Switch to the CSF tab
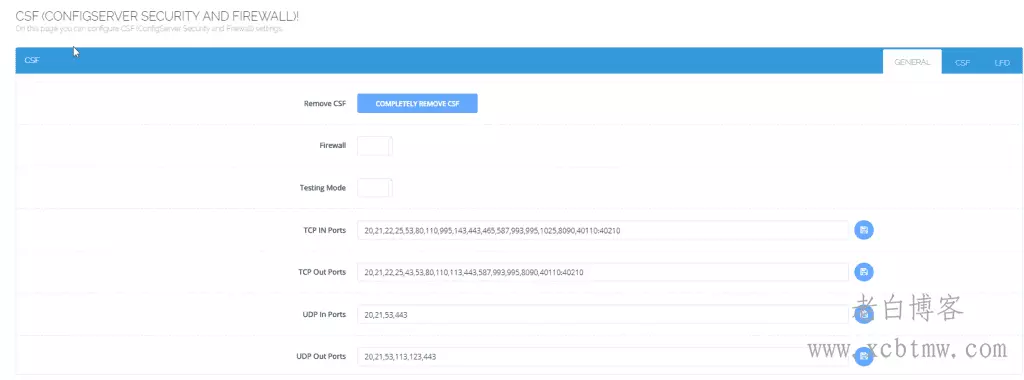 (x=962, y=63)
